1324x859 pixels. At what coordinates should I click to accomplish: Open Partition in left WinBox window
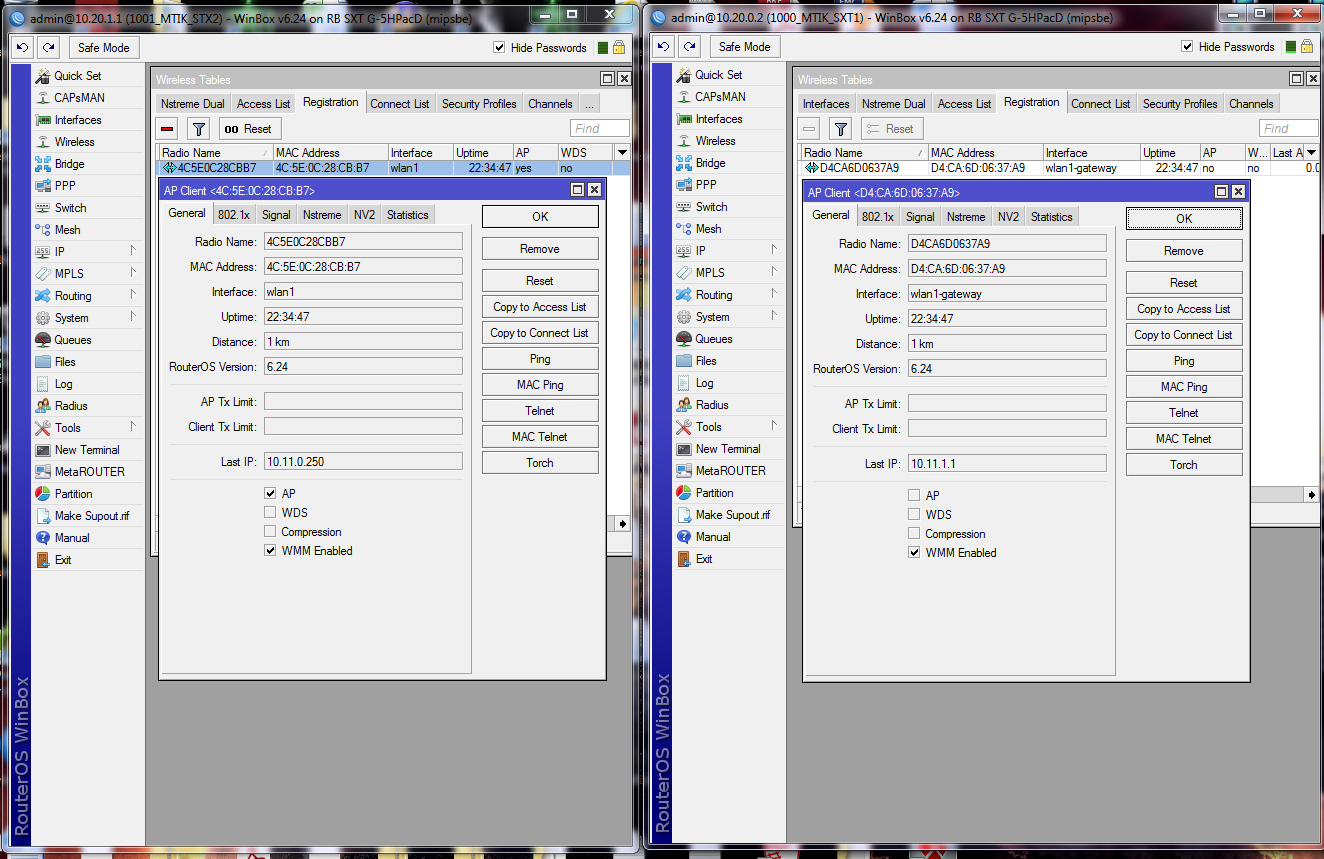point(73,494)
